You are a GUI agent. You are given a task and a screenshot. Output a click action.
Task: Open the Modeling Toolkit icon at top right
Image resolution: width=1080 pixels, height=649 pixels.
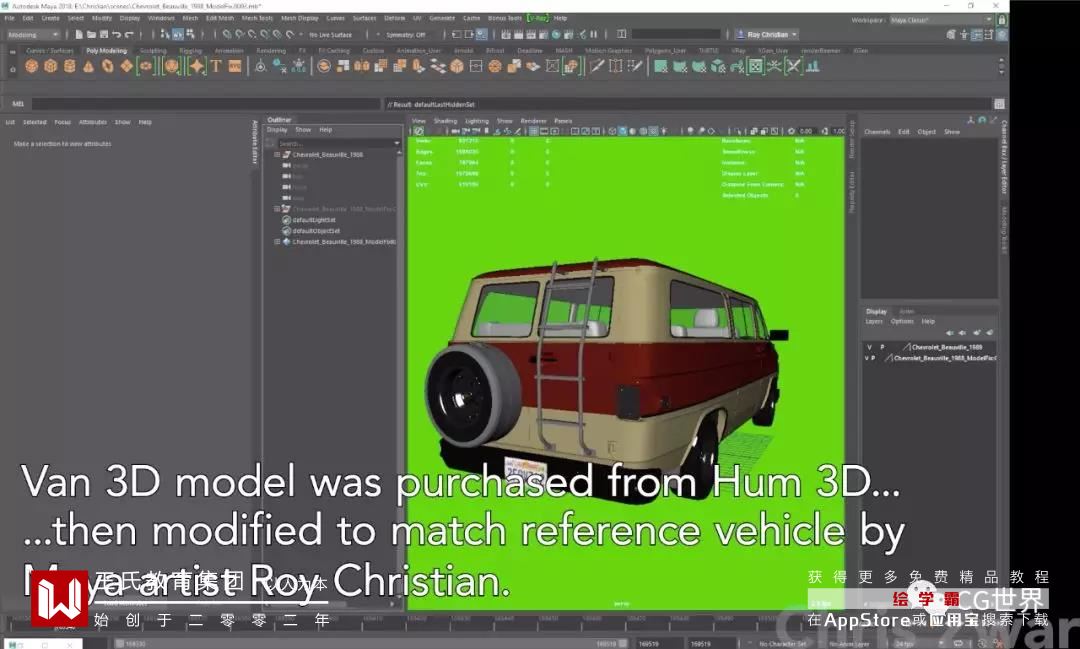click(x=951, y=34)
